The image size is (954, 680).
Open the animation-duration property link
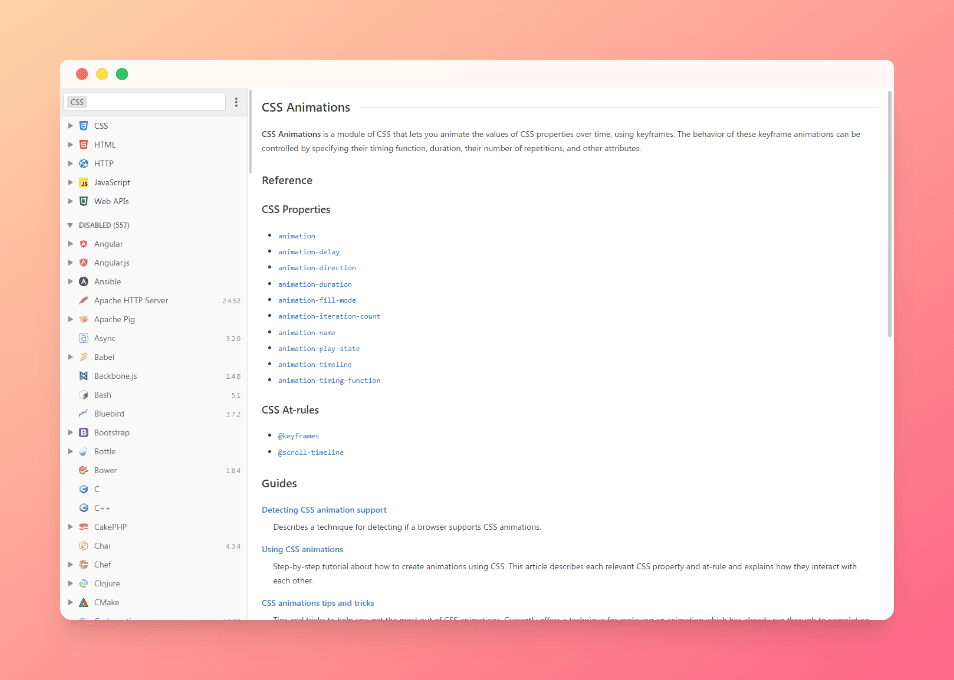pyautogui.click(x=314, y=284)
